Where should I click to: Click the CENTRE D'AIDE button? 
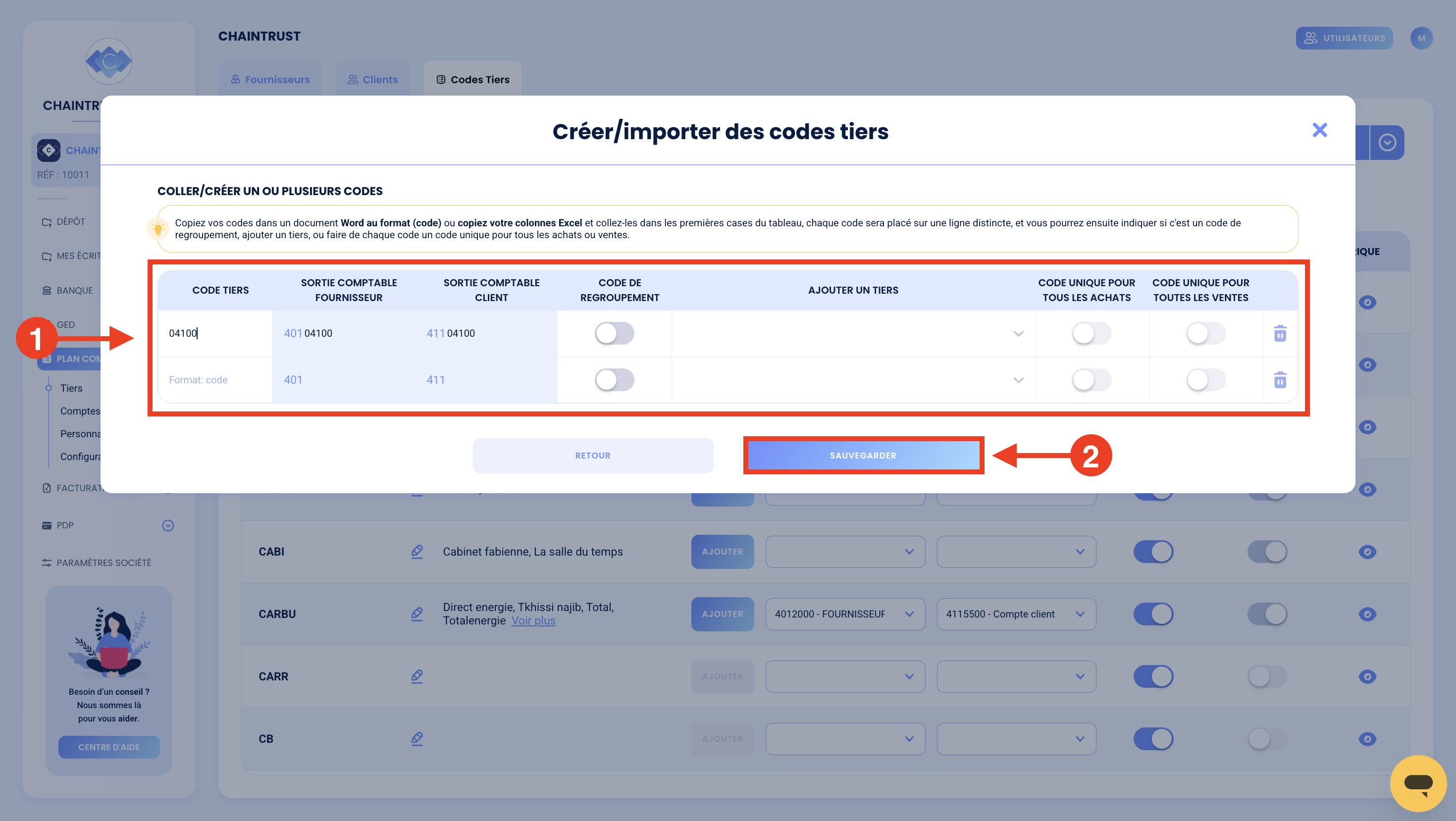point(108,746)
